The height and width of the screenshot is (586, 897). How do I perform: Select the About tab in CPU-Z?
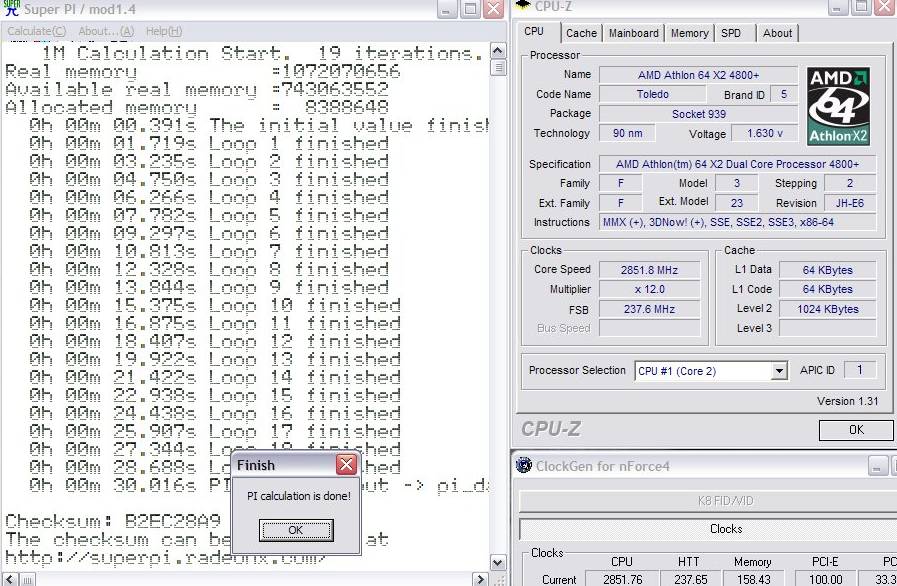click(777, 33)
